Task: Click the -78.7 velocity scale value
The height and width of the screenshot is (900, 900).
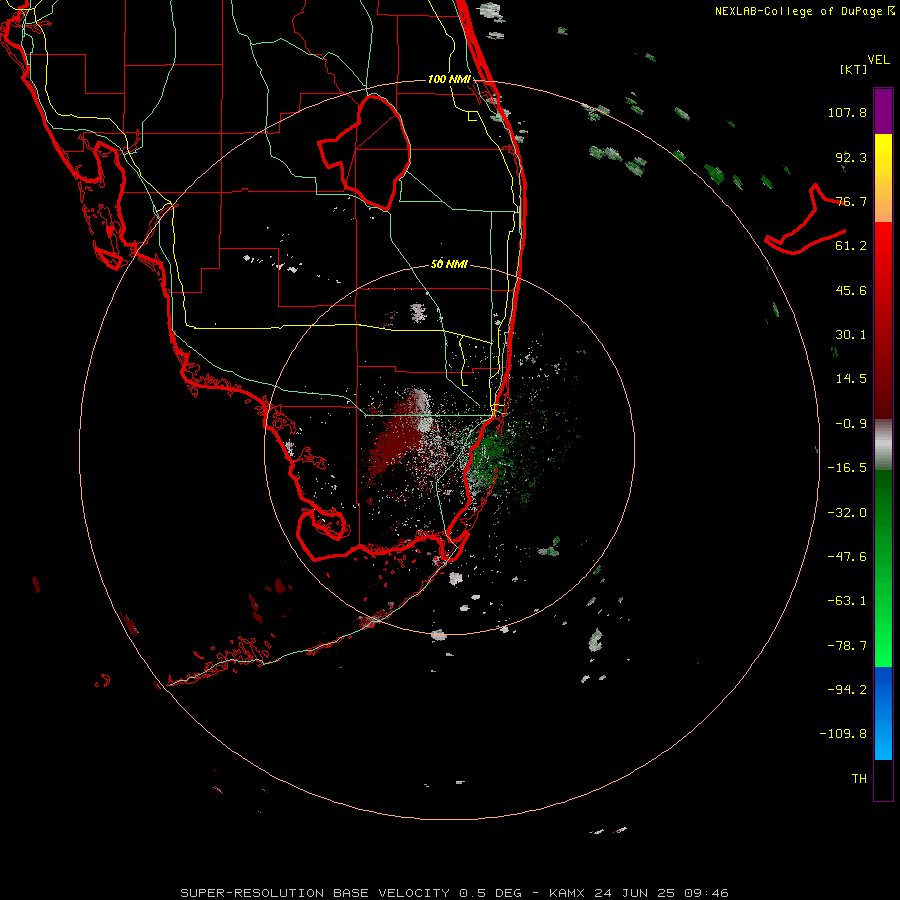Action: point(847,646)
